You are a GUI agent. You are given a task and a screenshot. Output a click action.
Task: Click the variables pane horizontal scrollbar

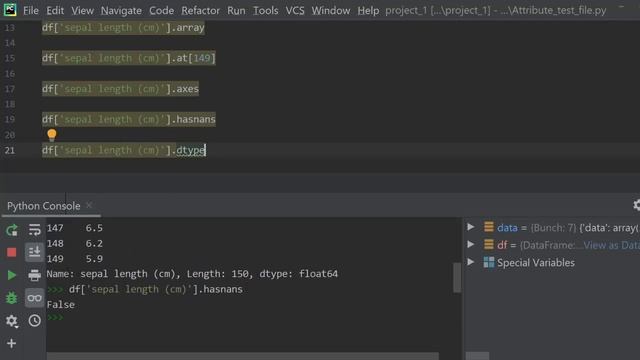click(x=477, y=356)
